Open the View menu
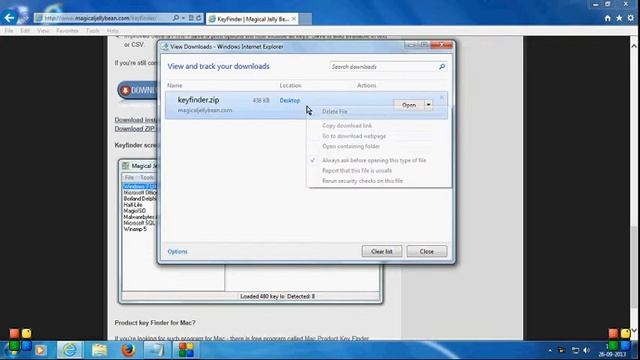 43,31
